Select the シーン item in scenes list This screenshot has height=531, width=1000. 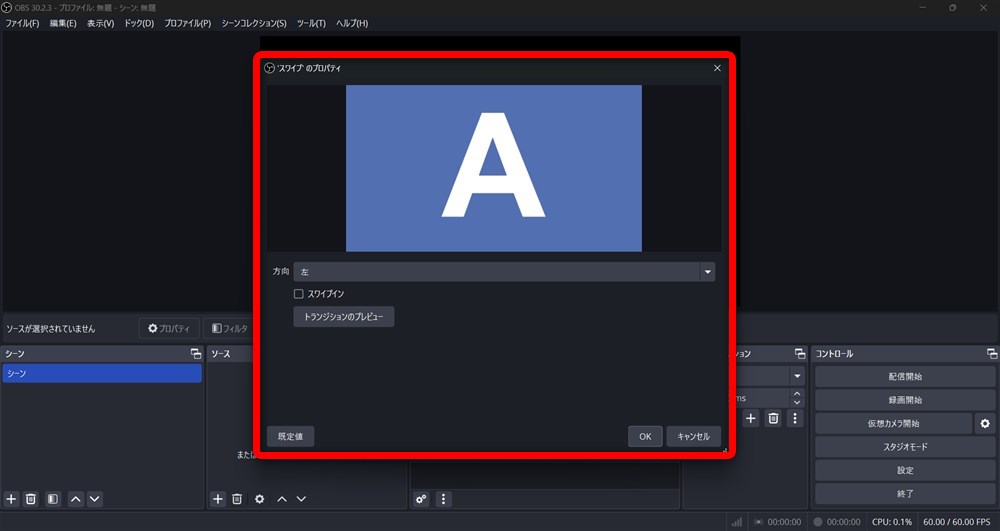(x=101, y=373)
